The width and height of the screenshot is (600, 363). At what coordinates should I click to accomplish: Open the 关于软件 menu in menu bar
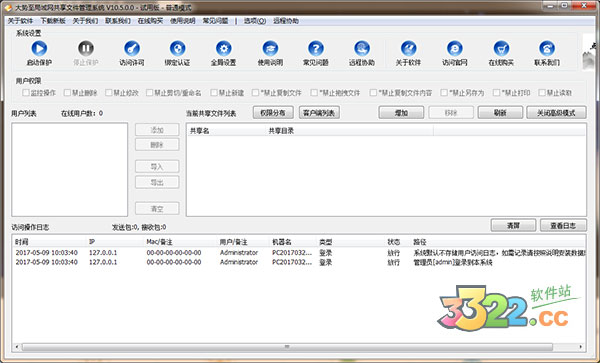pos(20,21)
